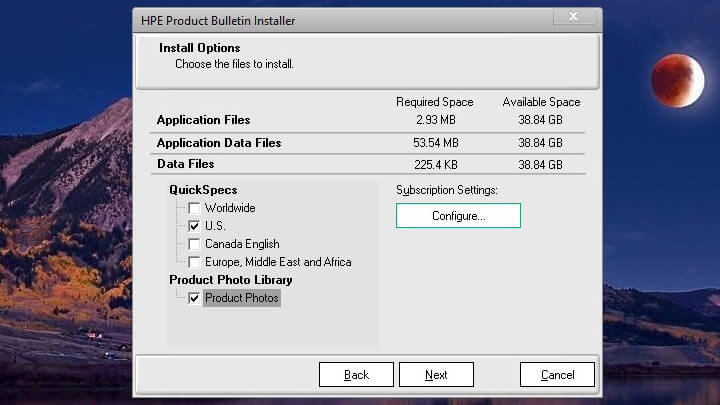Click the Available Space column header
This screenshot has height=405, width=720.
[541, 102]
